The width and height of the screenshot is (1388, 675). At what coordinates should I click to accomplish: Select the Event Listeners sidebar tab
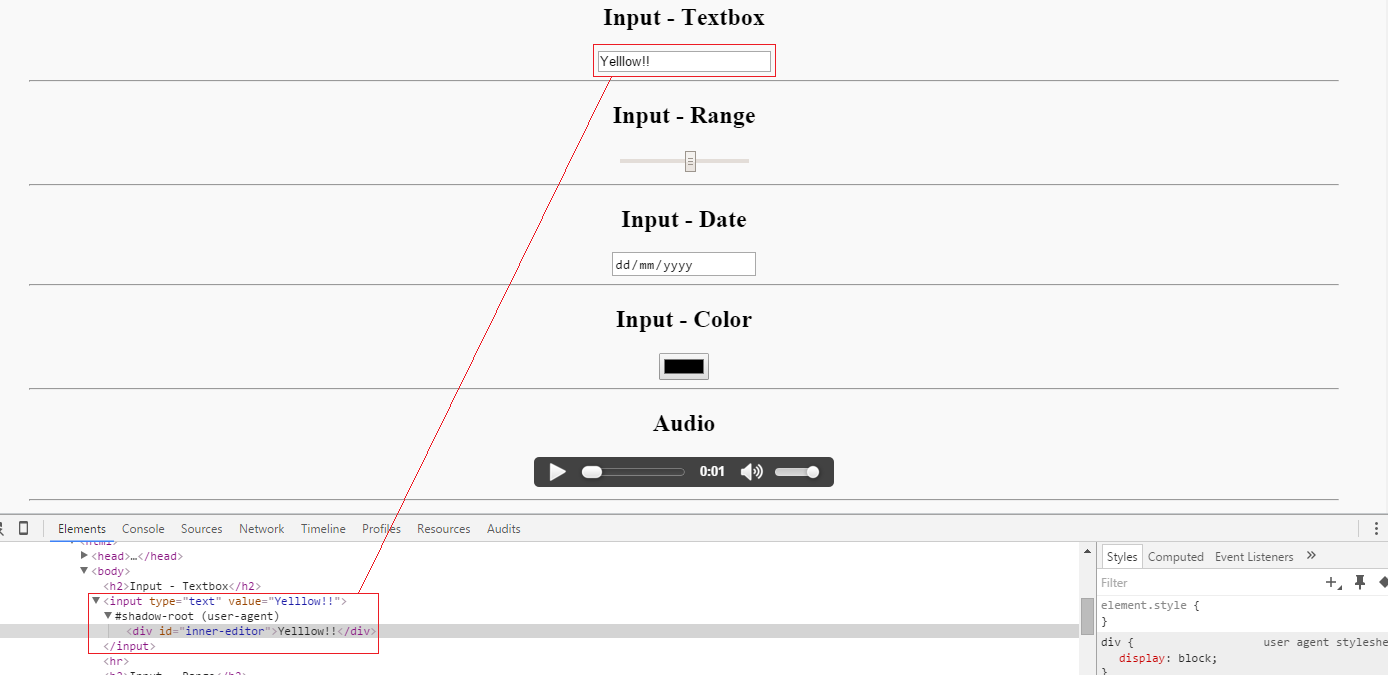1254,557
